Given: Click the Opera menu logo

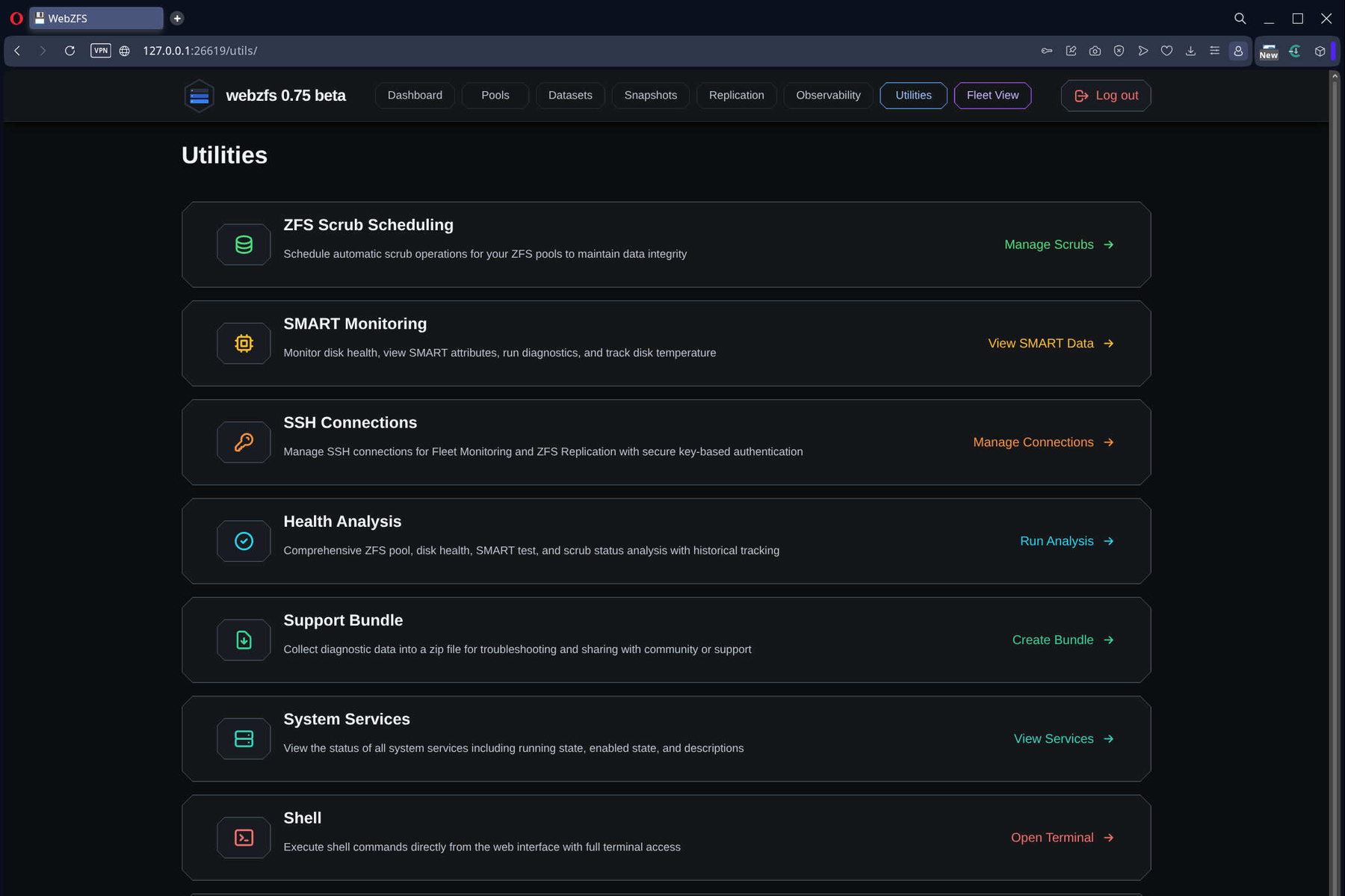Looking at the screenshot, I should click(x=16, y=18).
